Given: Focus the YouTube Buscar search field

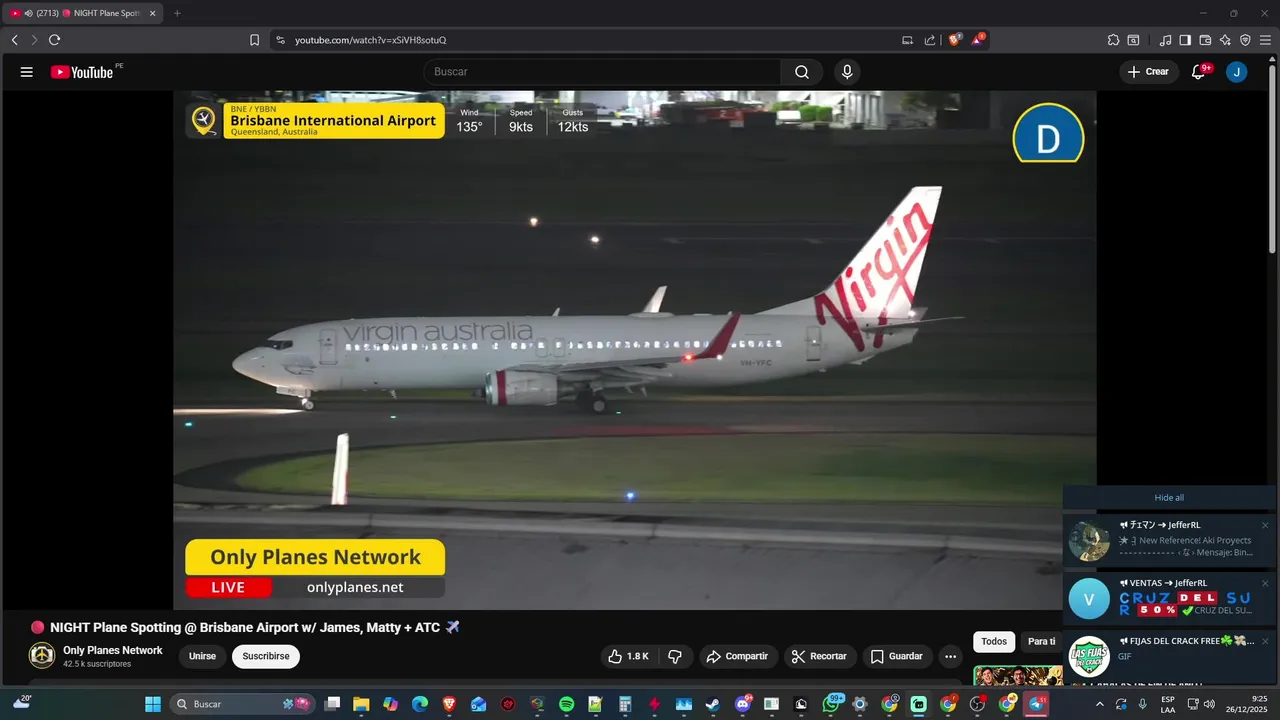Looking at the screenshot, I should click(602, 72).
